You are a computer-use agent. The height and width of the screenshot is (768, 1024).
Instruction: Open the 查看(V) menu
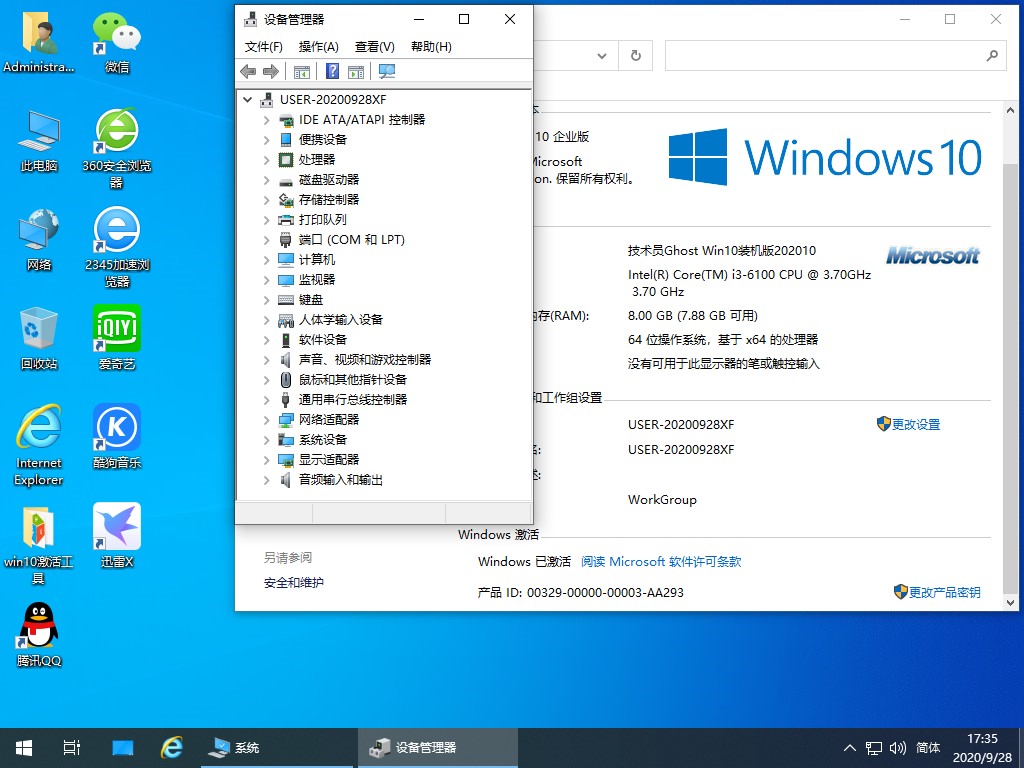pos(374,47)
